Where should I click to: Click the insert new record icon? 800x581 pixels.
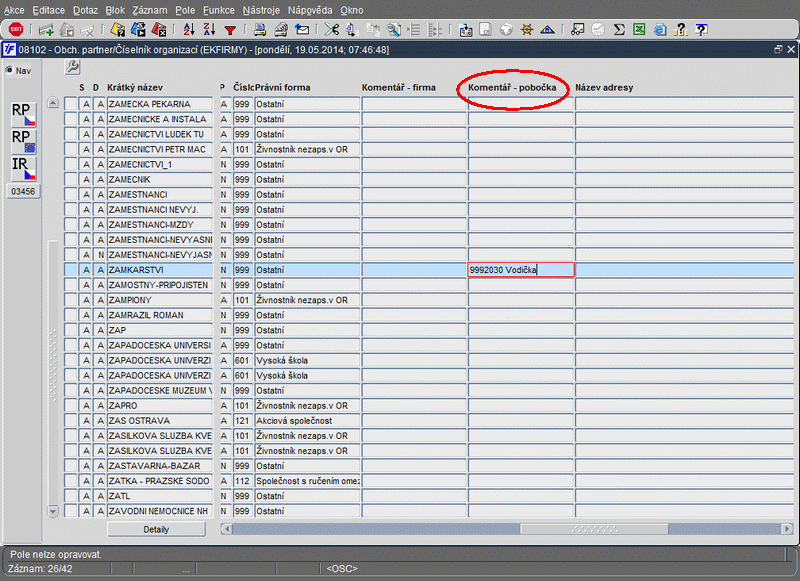coord(46,30)
